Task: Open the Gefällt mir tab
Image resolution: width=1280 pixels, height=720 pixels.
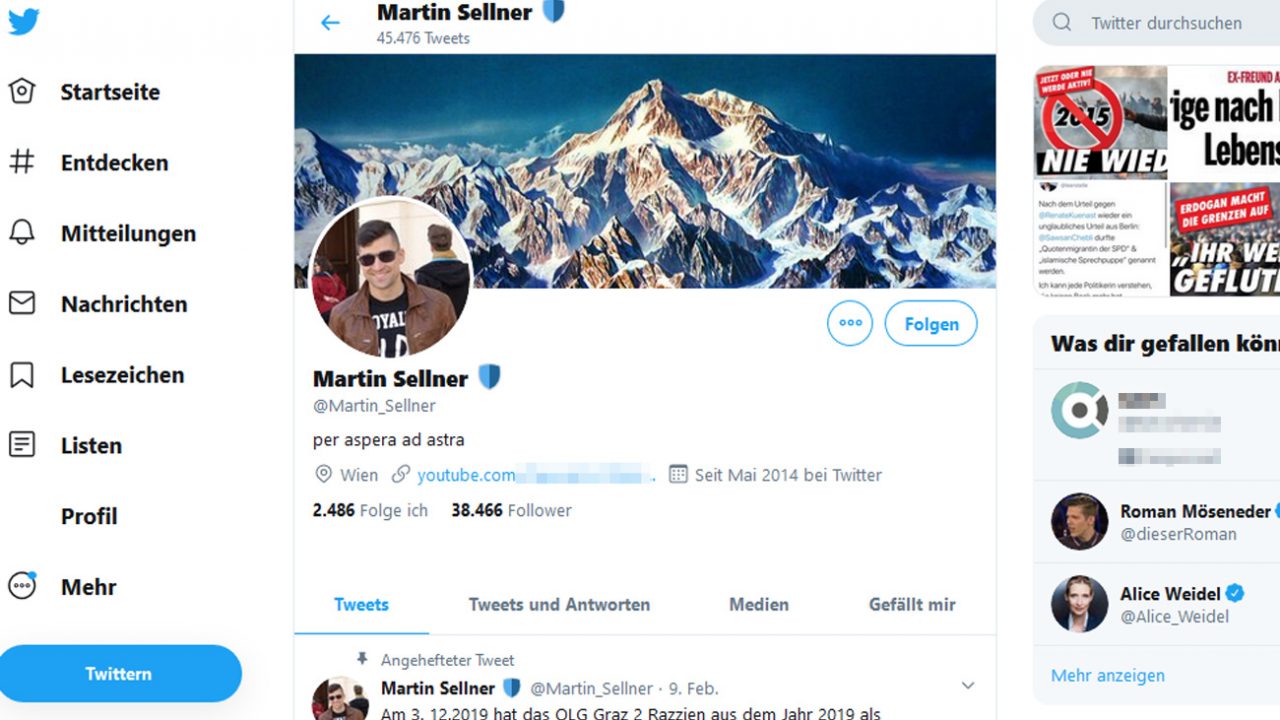Action: coord(912,605)
